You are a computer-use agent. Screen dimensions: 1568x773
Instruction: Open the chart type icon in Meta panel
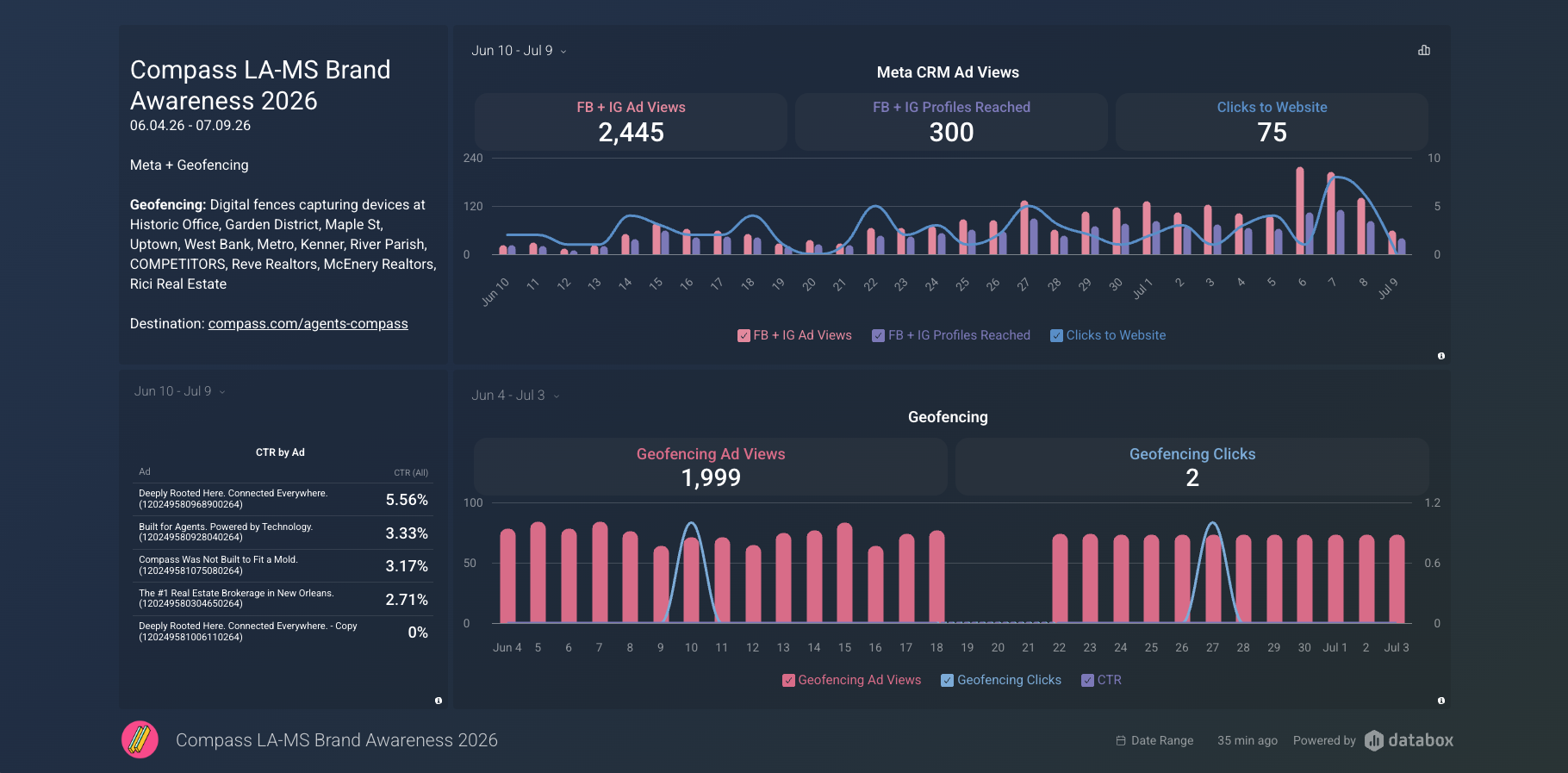[x=1424, y=50]
